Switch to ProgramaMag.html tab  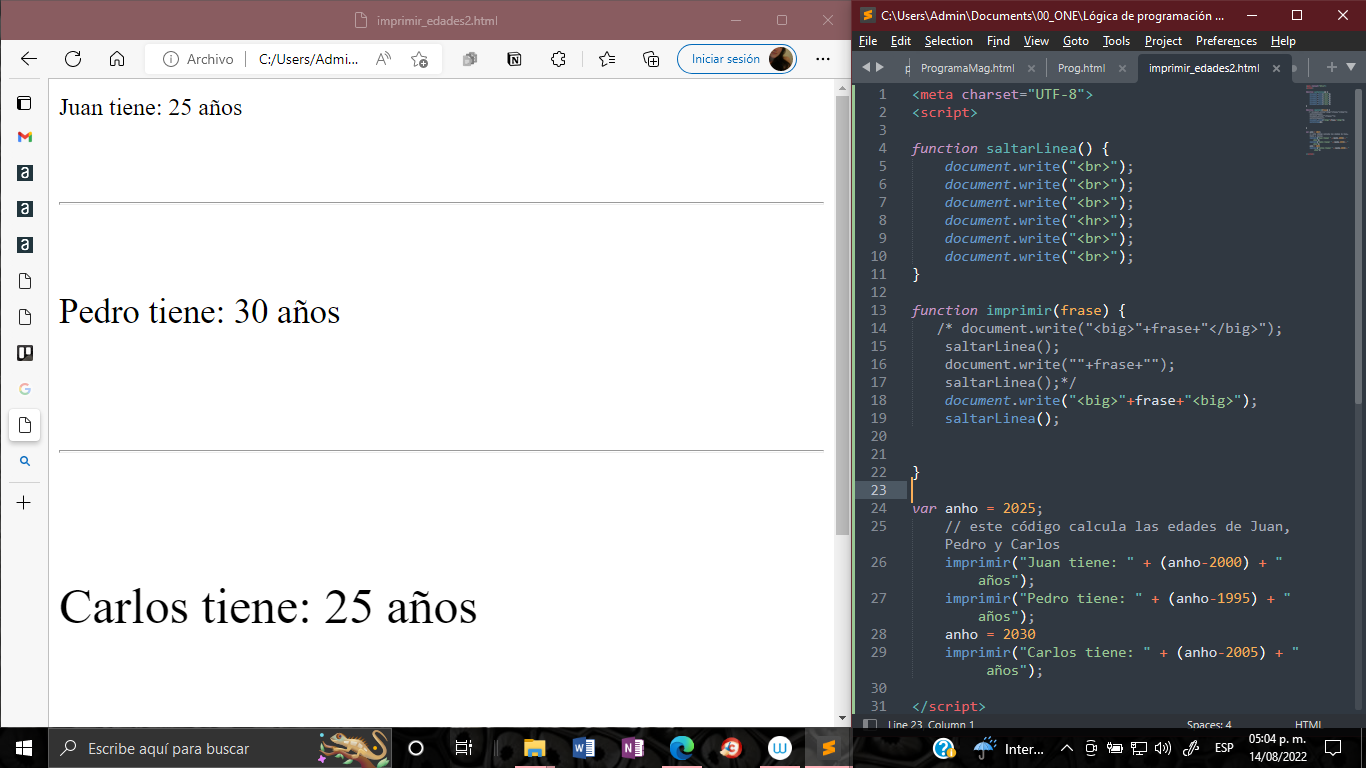click(967, 68)
